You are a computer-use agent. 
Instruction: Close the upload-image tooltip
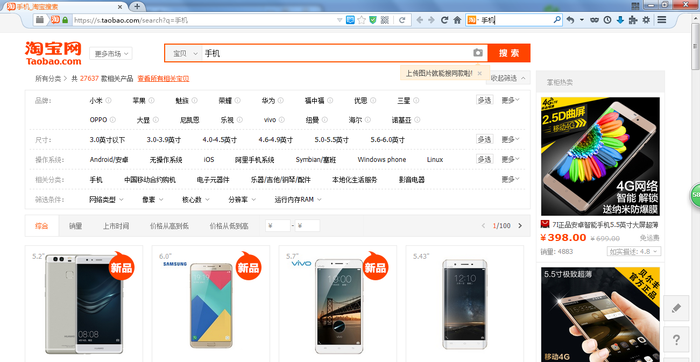[479, 73]
